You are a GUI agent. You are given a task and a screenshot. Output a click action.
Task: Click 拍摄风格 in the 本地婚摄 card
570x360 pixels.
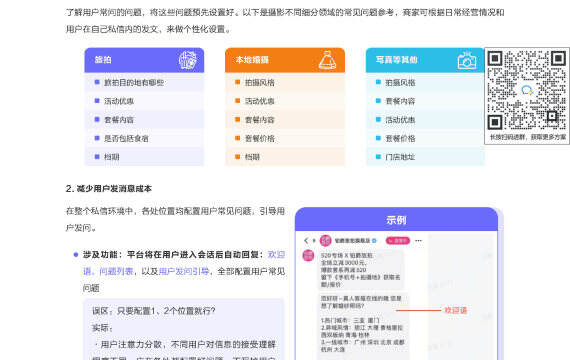pyautogui.click(x=260, y=83)
